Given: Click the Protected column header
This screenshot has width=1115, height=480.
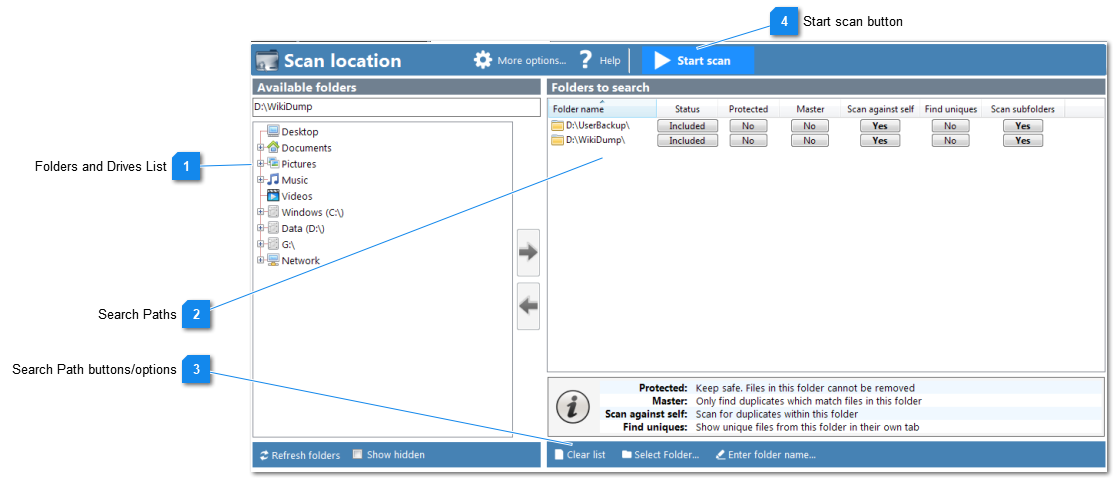Looking at the screenshot, I should [x=748, y=109].
